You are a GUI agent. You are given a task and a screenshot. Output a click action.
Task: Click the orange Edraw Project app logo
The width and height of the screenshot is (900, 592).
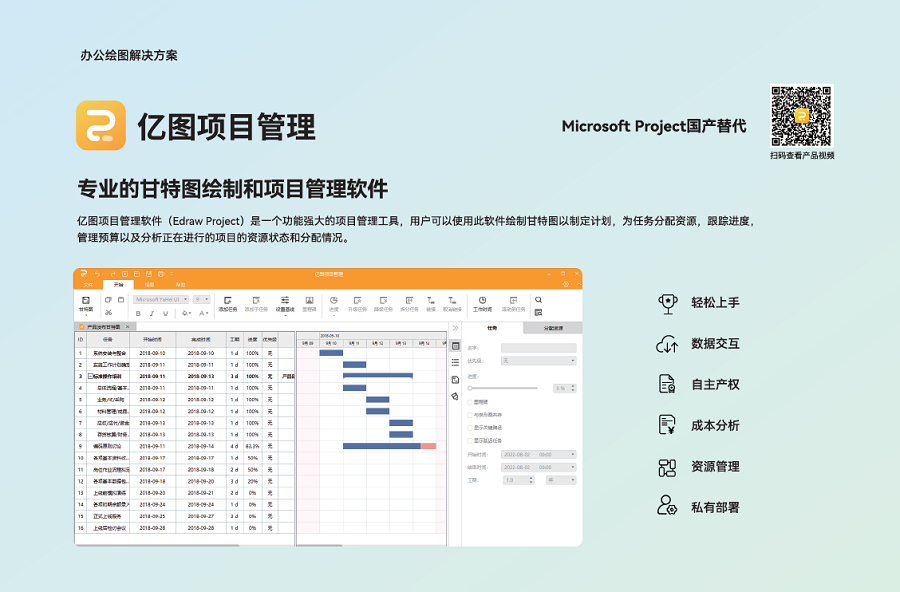(101, 125)
